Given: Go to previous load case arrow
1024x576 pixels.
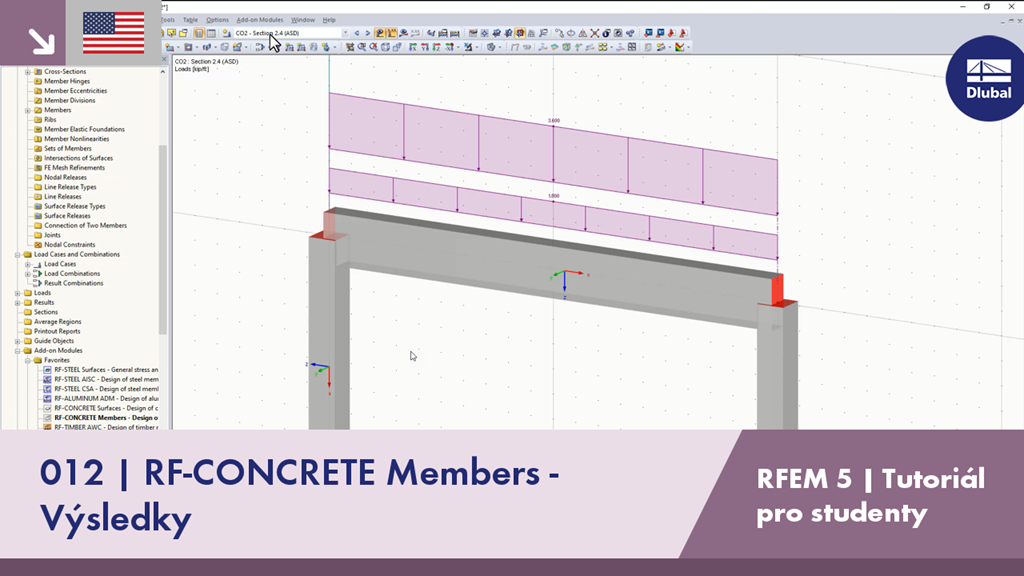Looking at the screenshot, I should [x=356, y=33].
